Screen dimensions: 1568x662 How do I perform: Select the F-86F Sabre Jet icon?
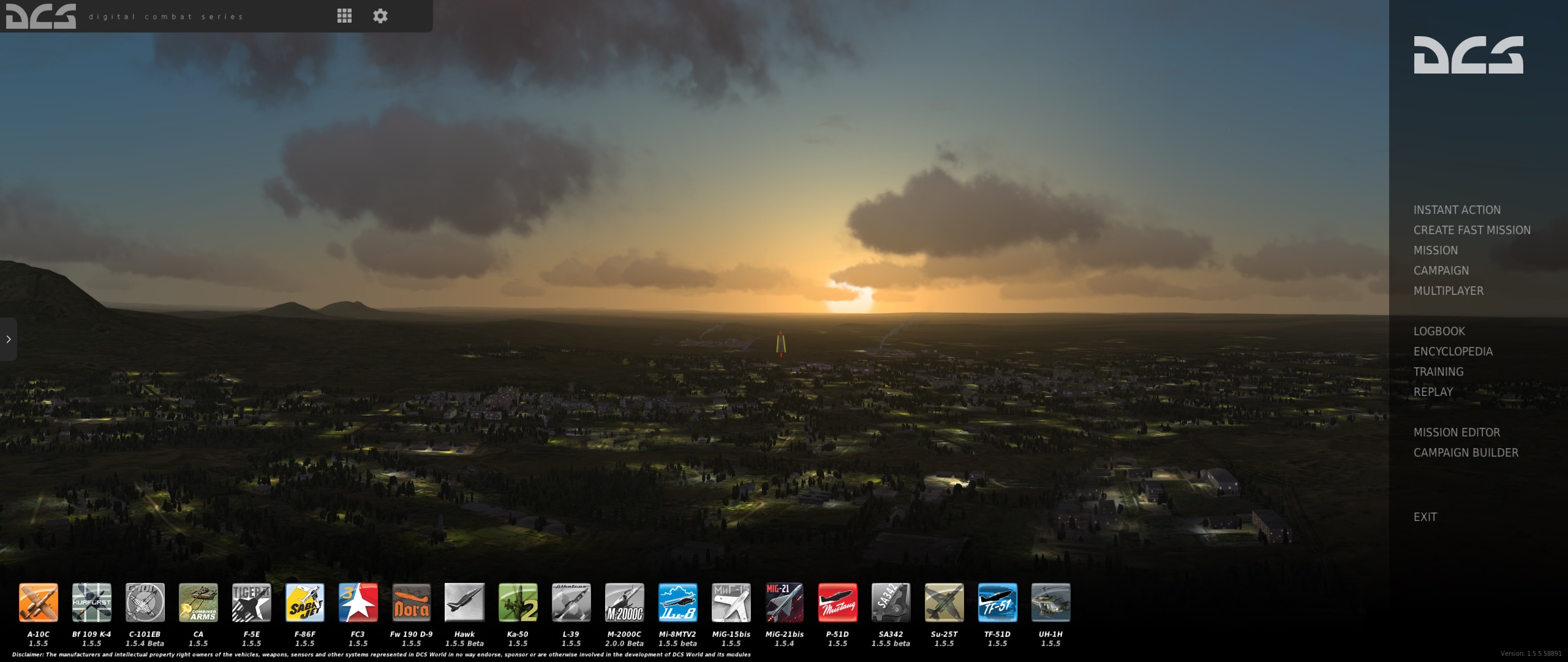click(x=305, y=603)
